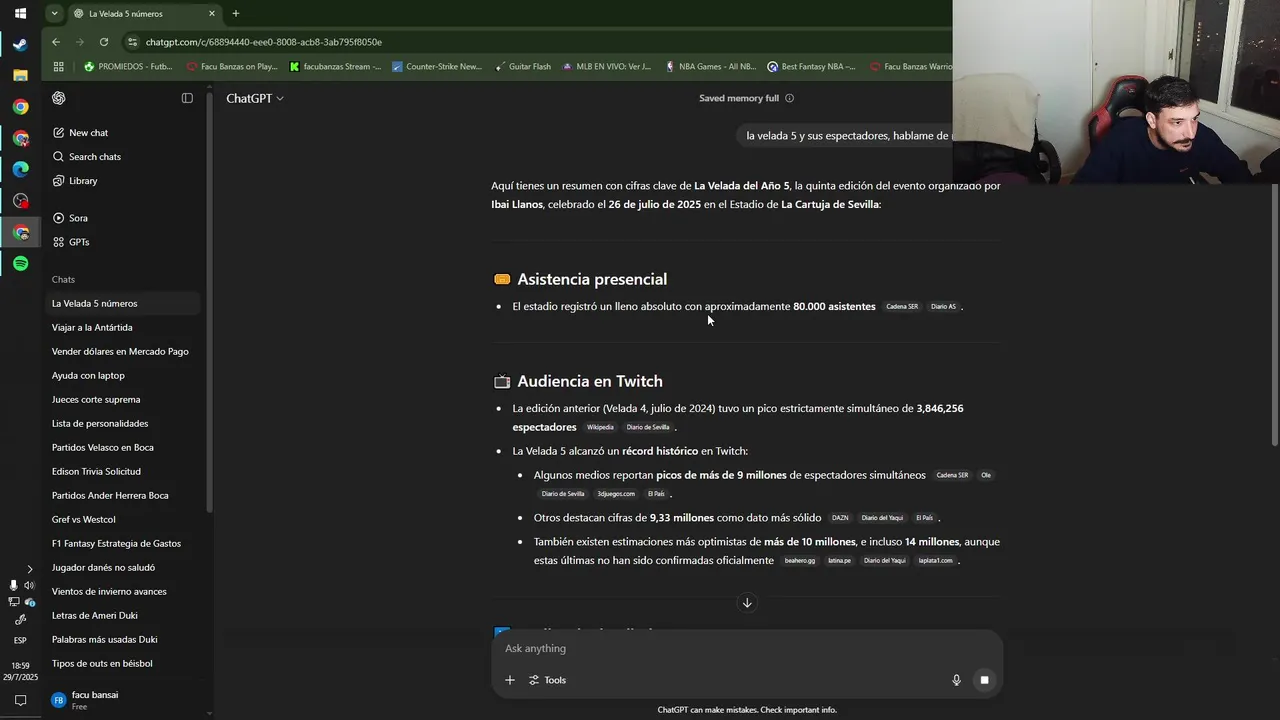Focus the Ask anything input field
This screenshot has width=1280, height=720.
click(747, 648)
